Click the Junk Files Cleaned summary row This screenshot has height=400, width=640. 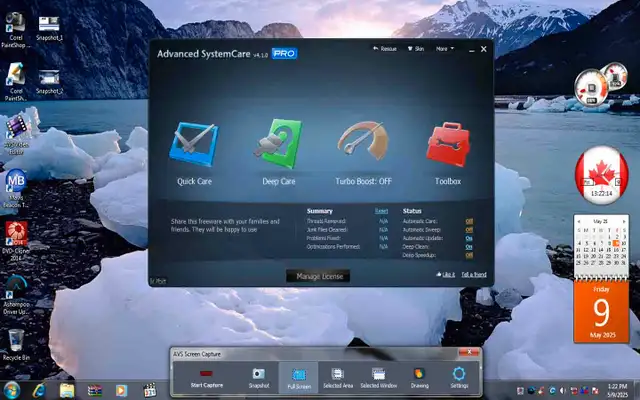point(347,230)
